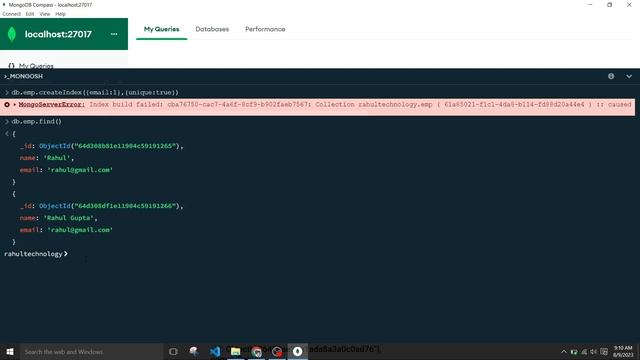
Task: Open the Windows Start menu
Action: pyautogui.click(x=10, y=351)
